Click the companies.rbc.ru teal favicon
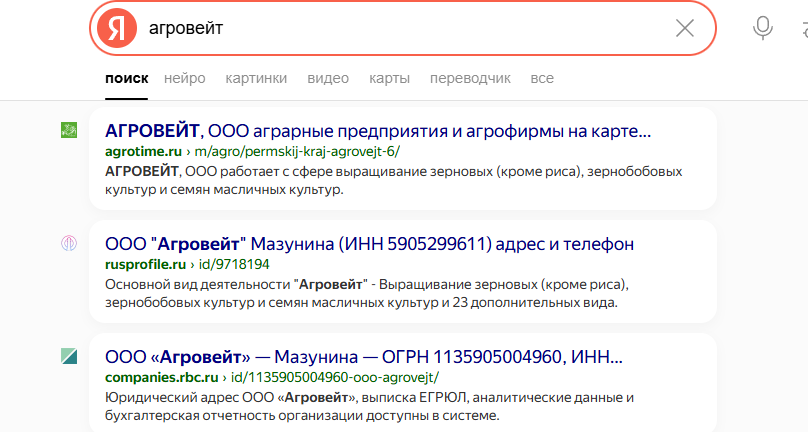Screen dimensions: 808x432 click(x=69, y=356)
